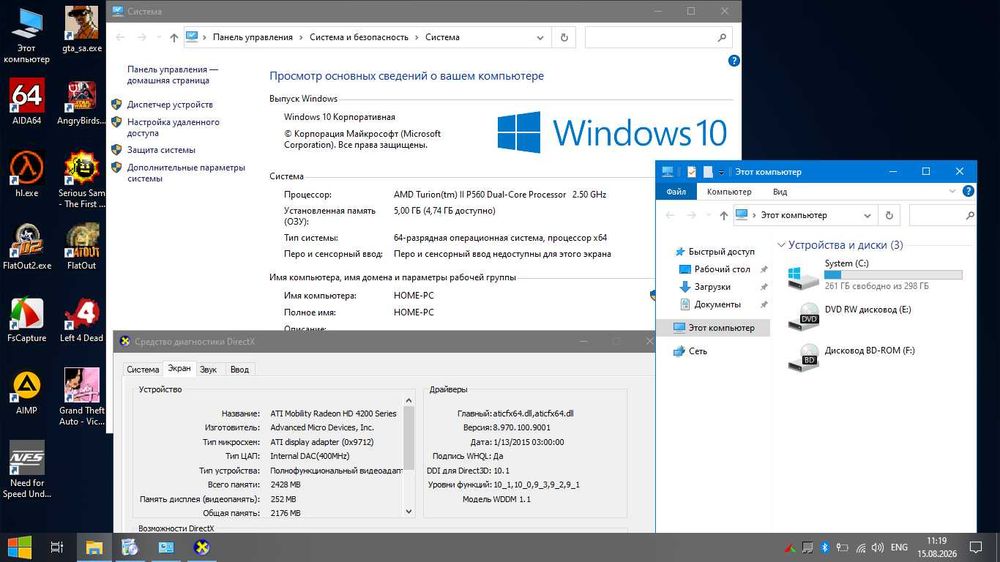1000x562 pixels.
Task: Open the network Wi-Fi tray icon
Action: click(x=860, y=547)
